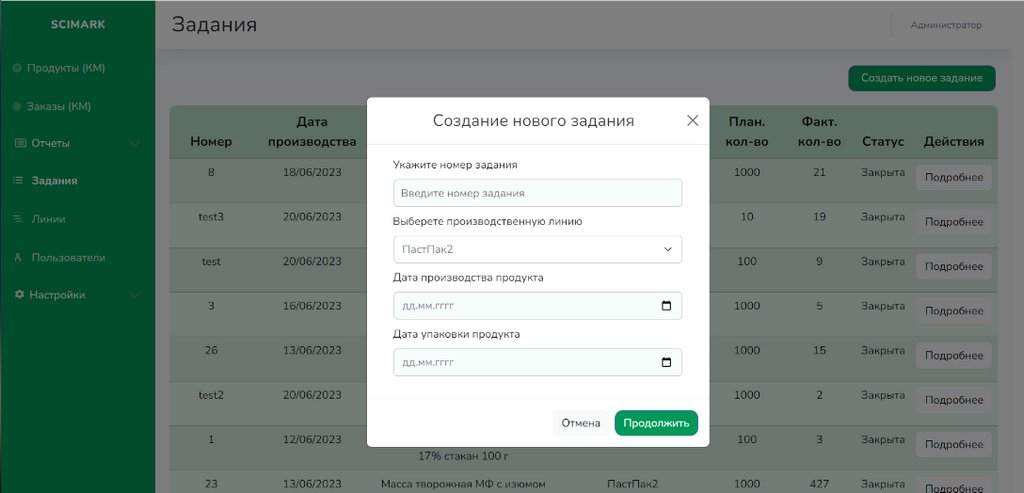Select Задания in the sidebar

coord(54,181)
